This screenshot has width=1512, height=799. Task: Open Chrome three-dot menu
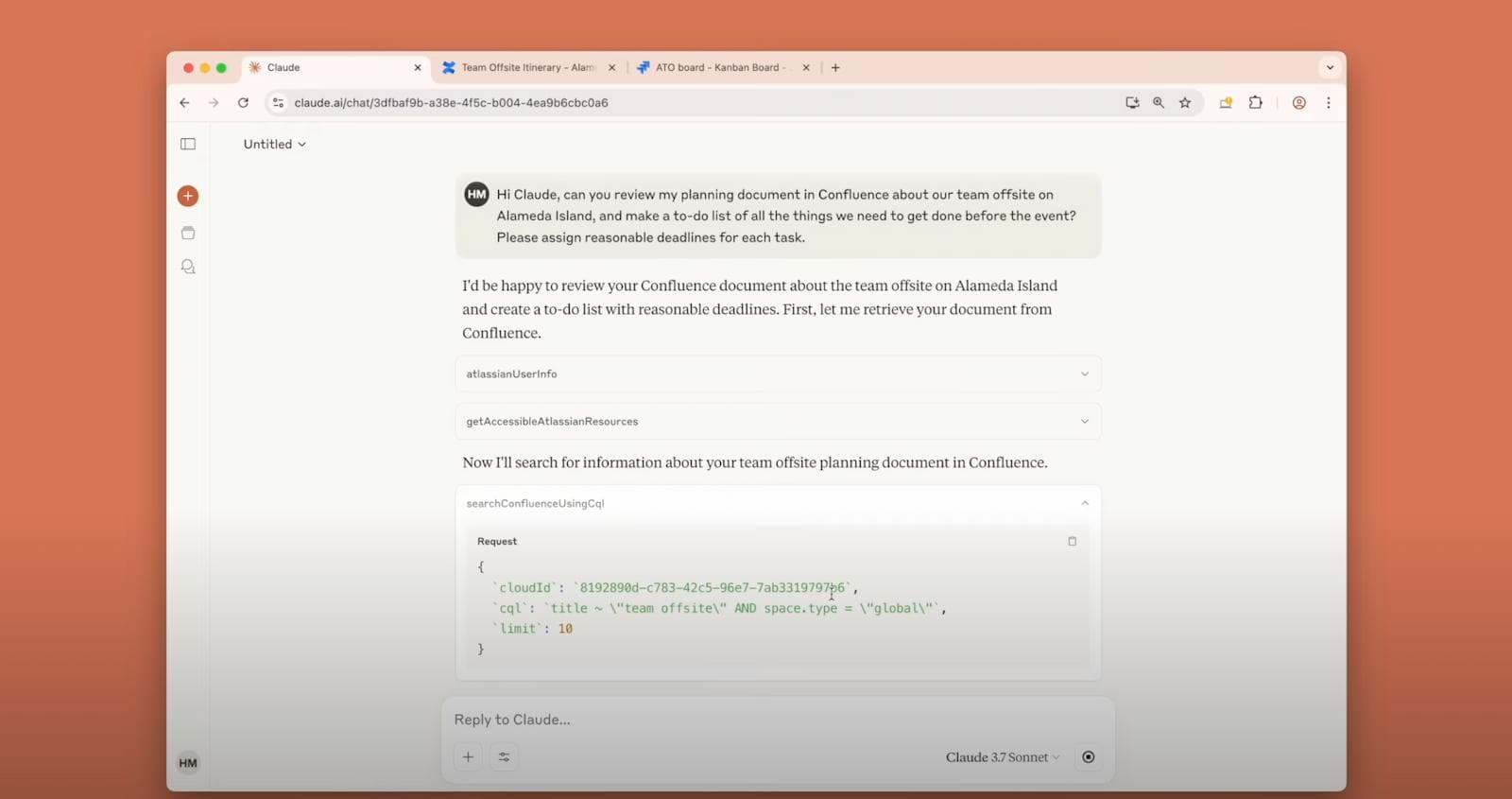coord(1329,103)
